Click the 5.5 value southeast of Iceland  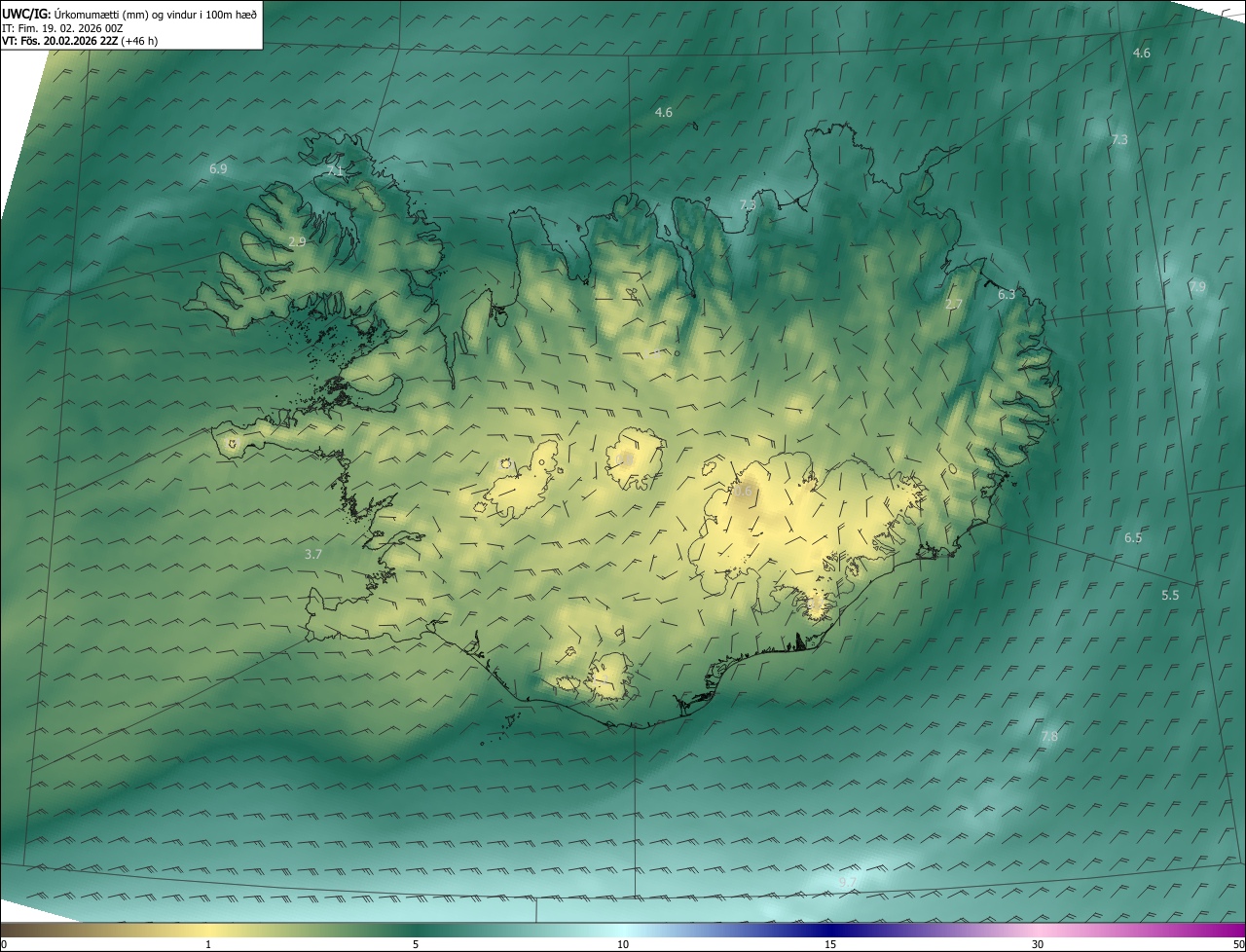[1170, 595]
